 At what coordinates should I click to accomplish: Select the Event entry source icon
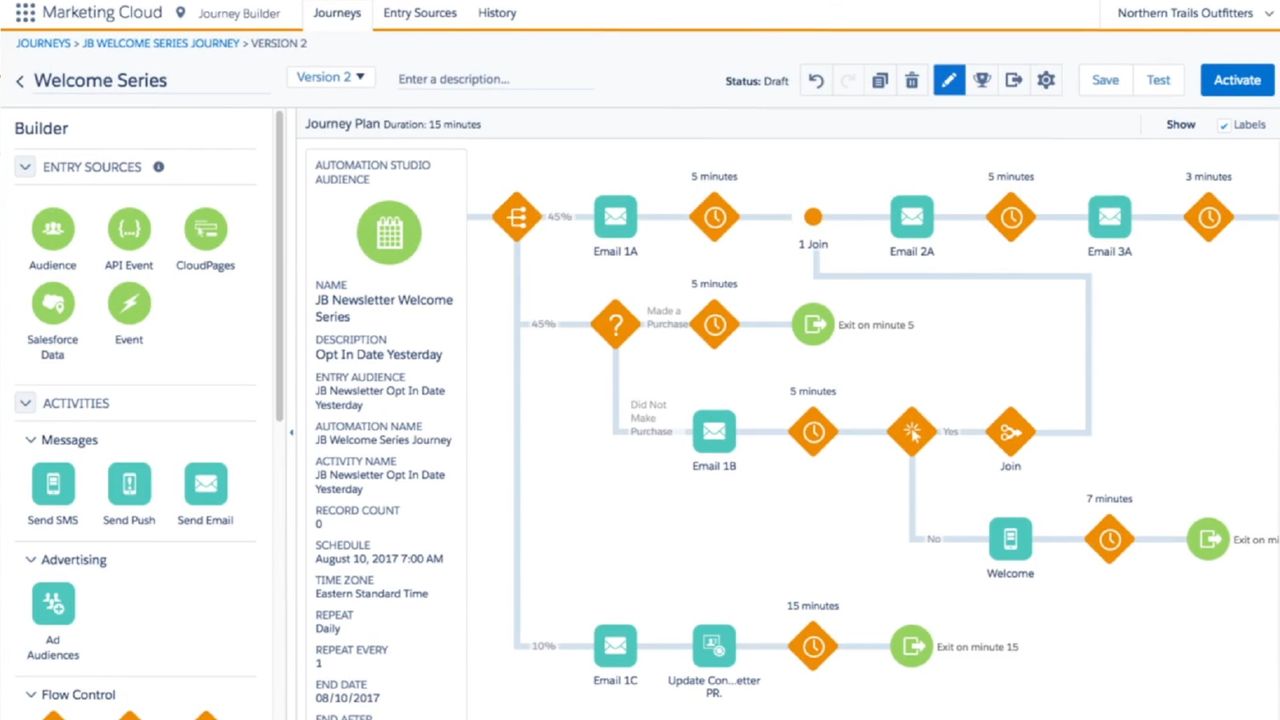tap(129, 303)
